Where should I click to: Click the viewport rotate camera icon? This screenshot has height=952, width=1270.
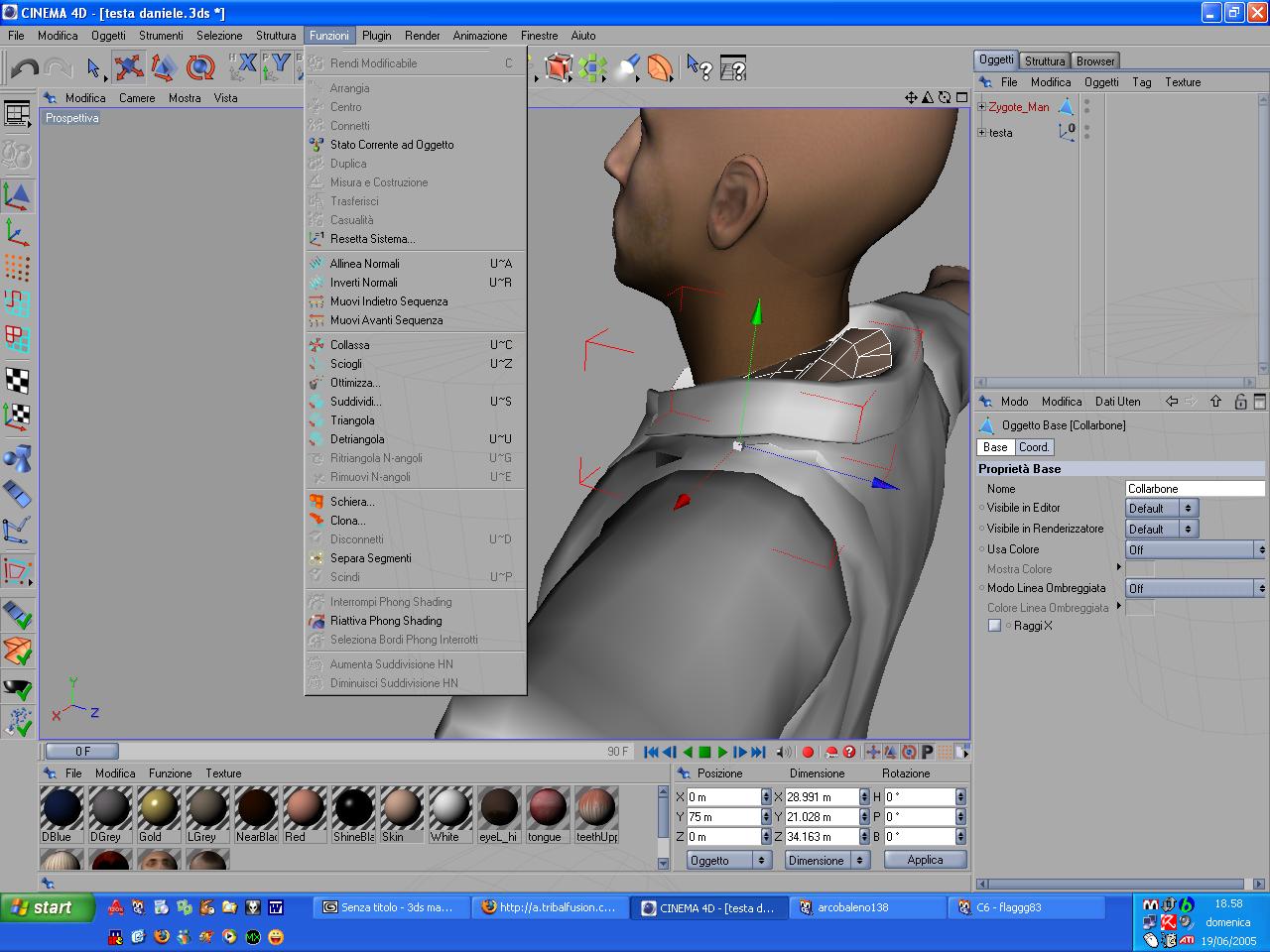(x=945, y=97)
